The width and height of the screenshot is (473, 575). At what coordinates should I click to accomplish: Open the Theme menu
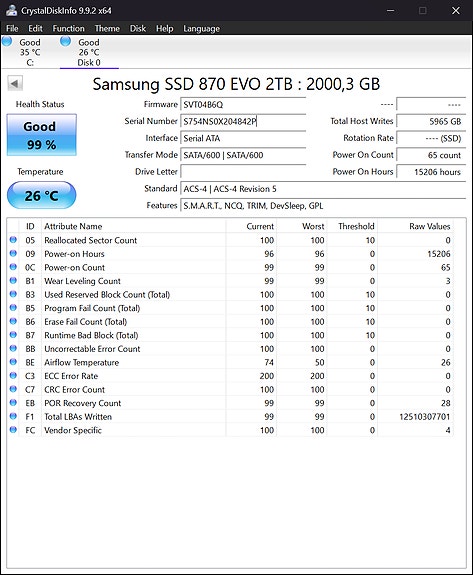(107, 29)
